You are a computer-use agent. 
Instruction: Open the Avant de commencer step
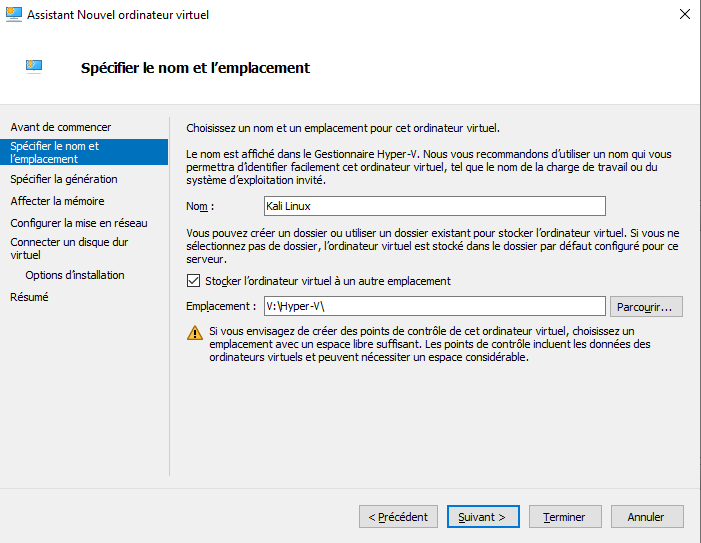[x=61, y=127]
